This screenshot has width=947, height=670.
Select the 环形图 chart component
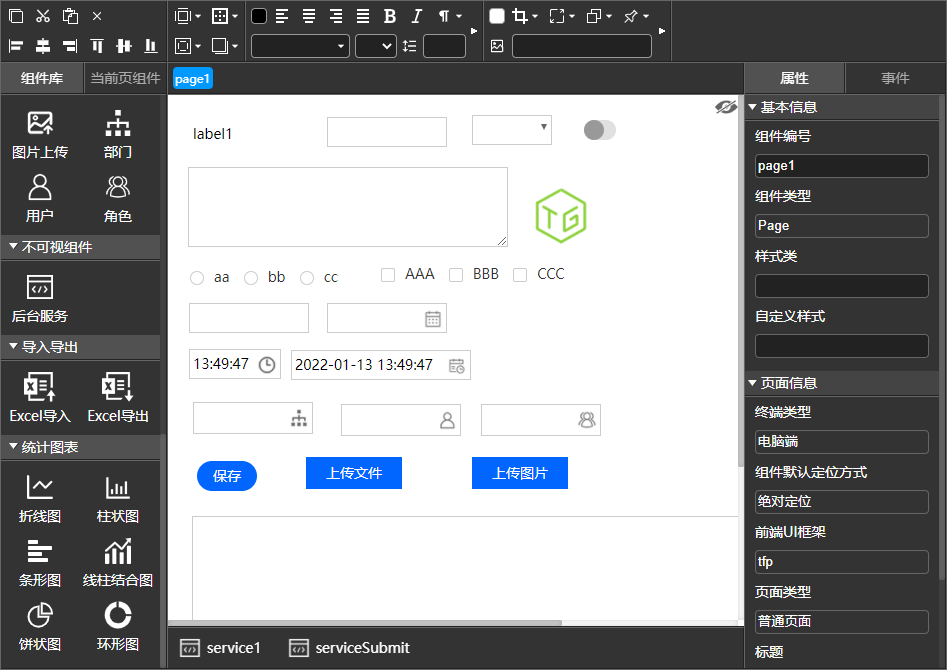tap(118, 627)
